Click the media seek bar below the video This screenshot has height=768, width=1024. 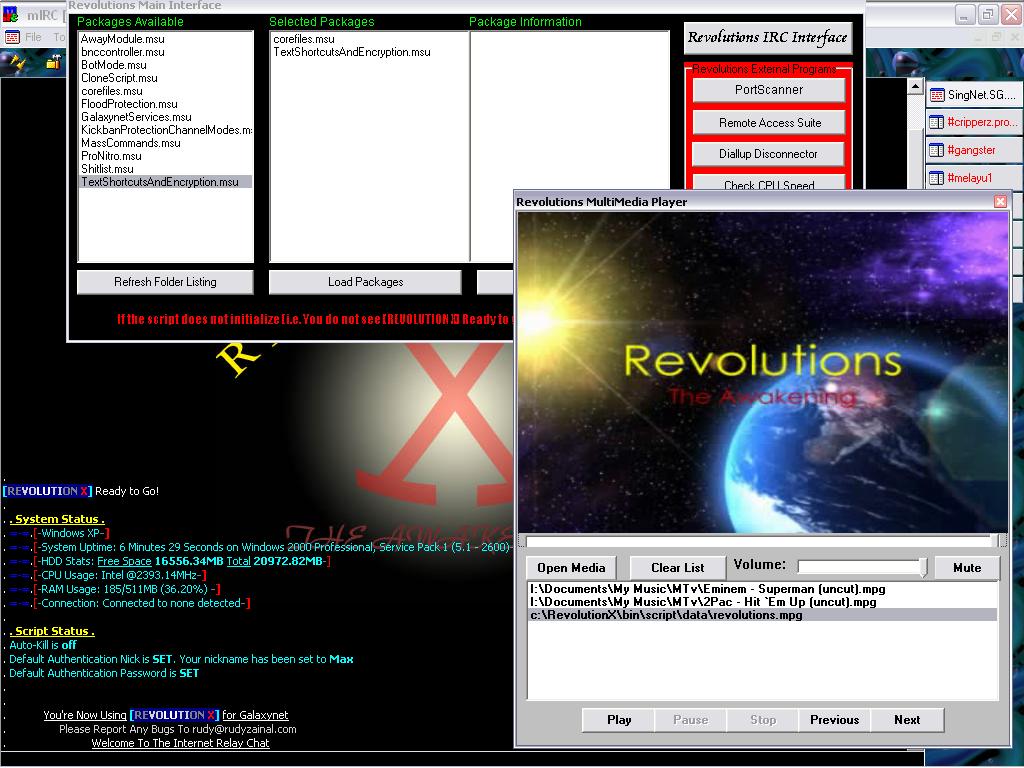pyautogui.click(x=761, y=541)
